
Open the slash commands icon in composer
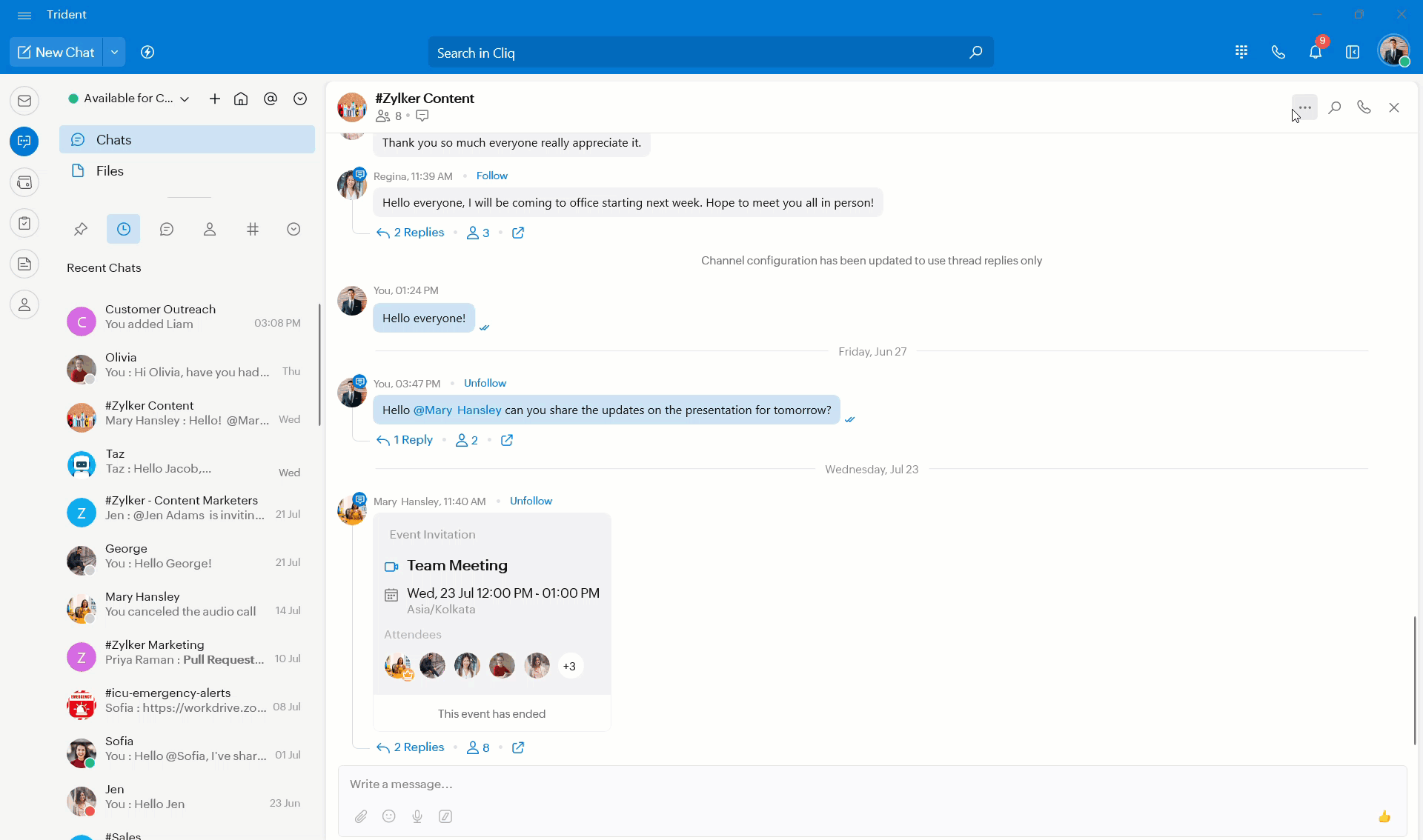click(x=445, y=816)
